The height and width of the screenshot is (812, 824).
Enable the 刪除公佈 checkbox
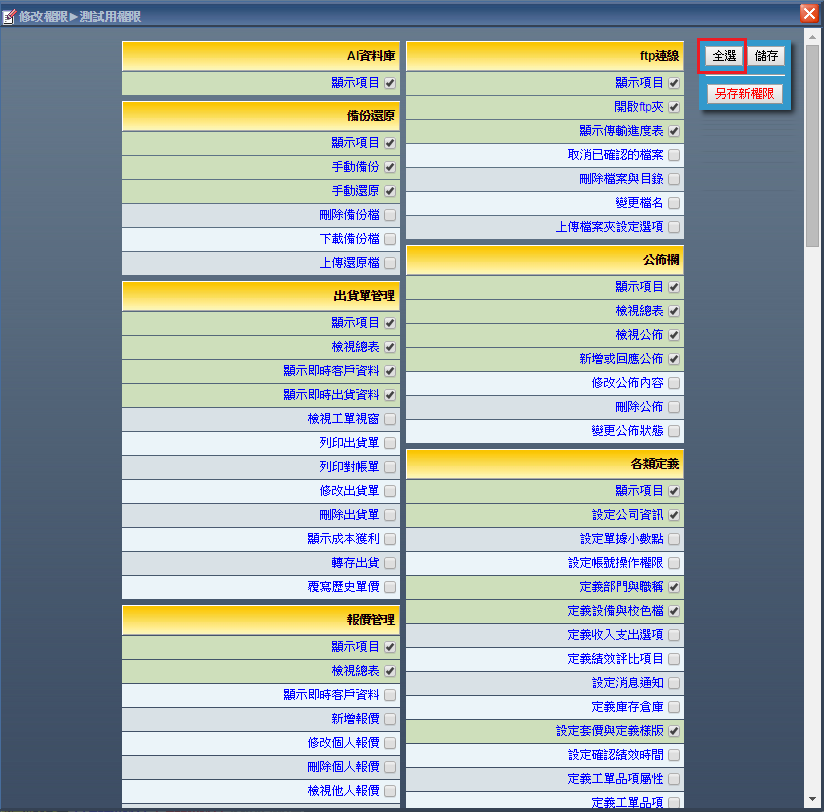click(674, 407)
